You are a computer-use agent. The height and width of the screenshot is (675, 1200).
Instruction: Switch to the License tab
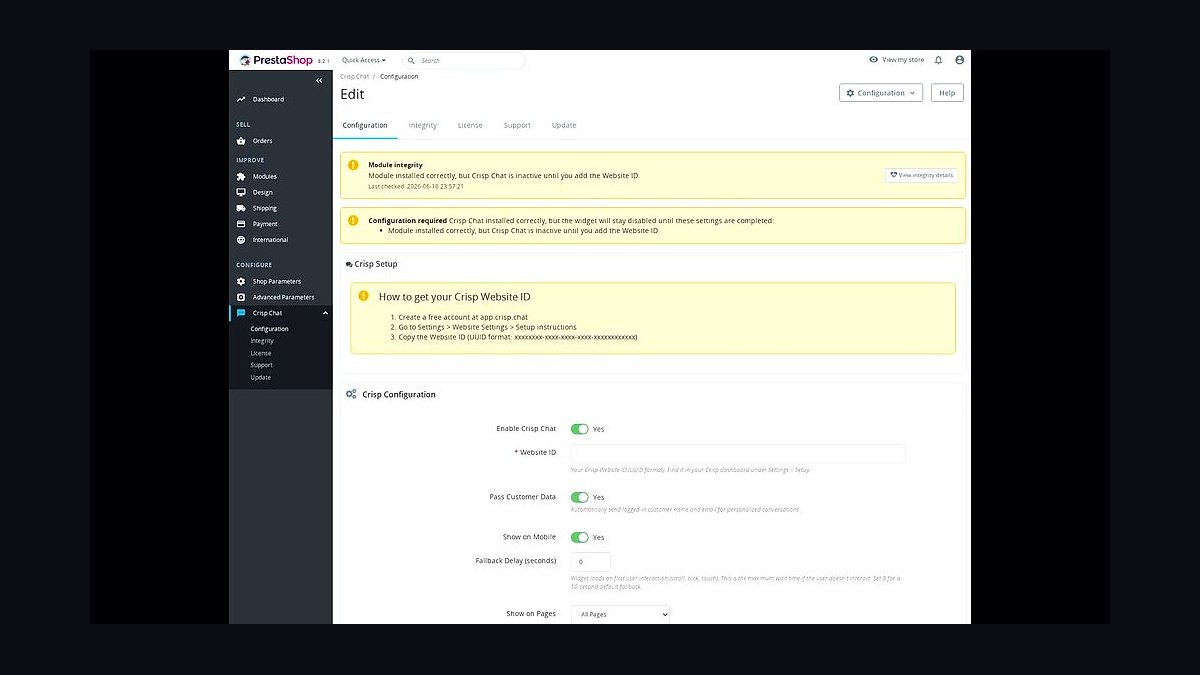click(470, 125)
